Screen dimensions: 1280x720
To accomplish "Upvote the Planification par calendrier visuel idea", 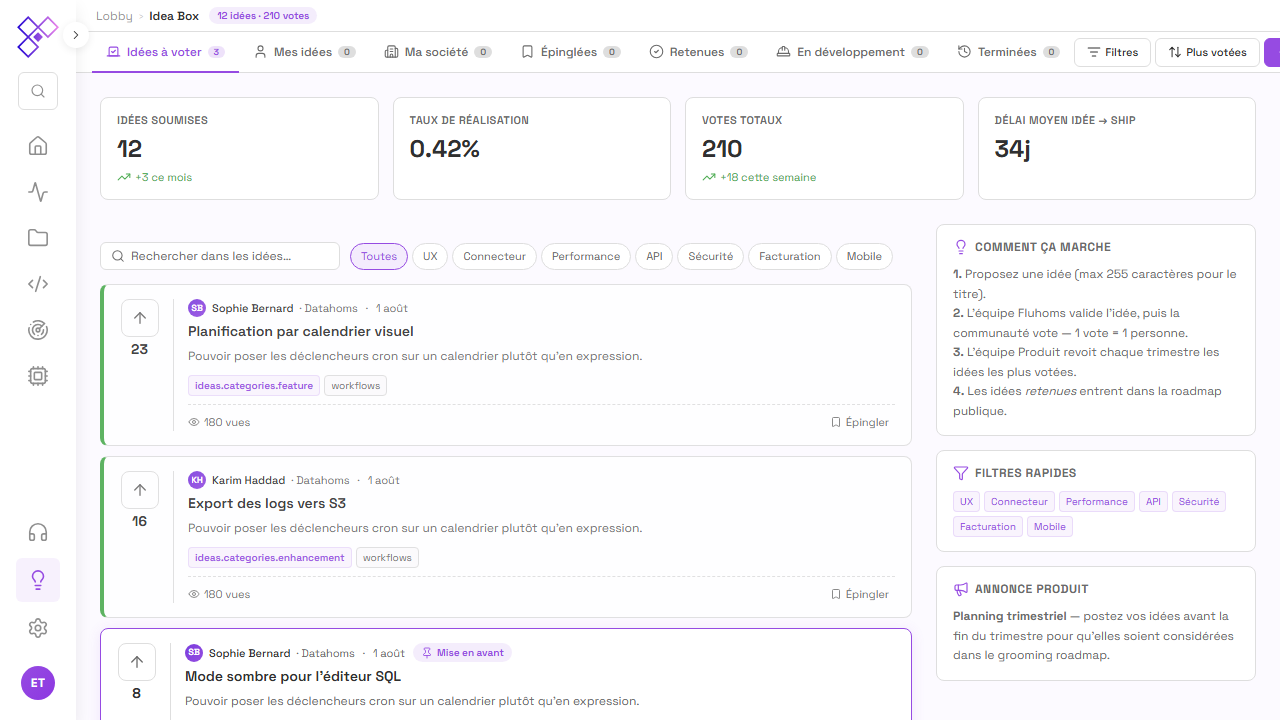I will (139, 318).
